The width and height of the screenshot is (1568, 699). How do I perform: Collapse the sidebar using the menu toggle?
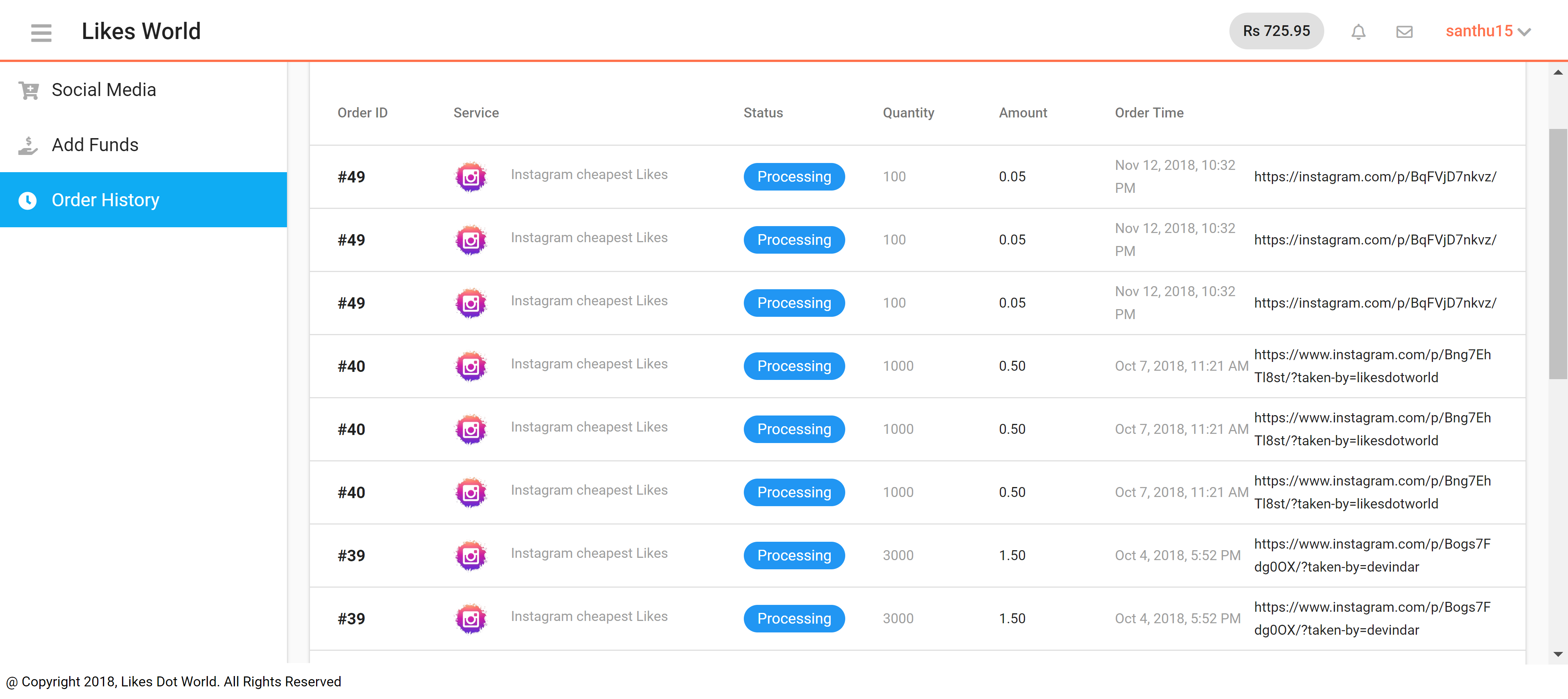coord(41,32)
